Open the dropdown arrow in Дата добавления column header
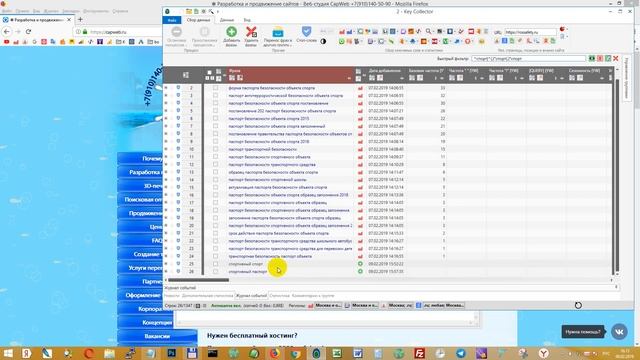 pyautogui.click(x=402, y=78)
